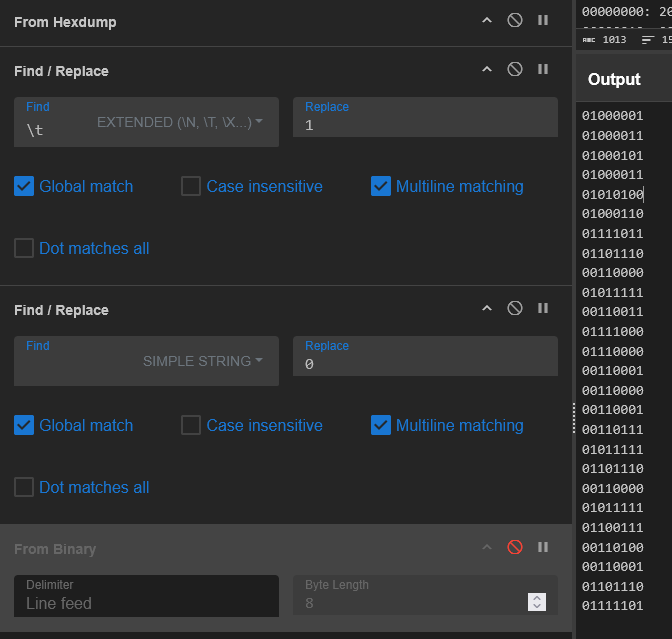Check Dot matches all in upper Find / Replace
The width and height of the screenshot is (672, 639).
point(24,248)
